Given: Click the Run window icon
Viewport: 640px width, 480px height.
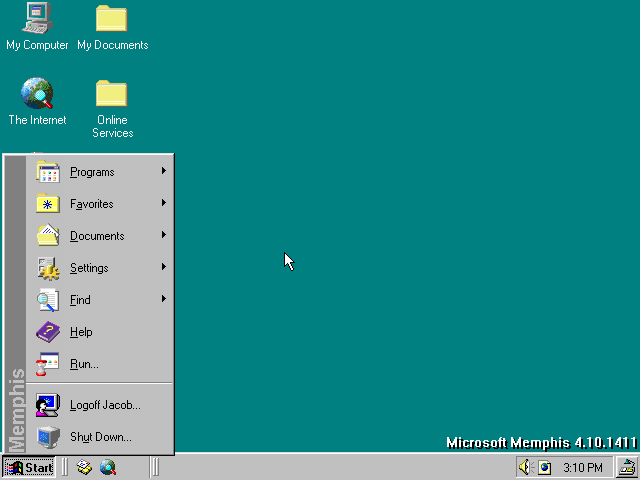Looking at the screenshot, I should click(x=47, y=364).
